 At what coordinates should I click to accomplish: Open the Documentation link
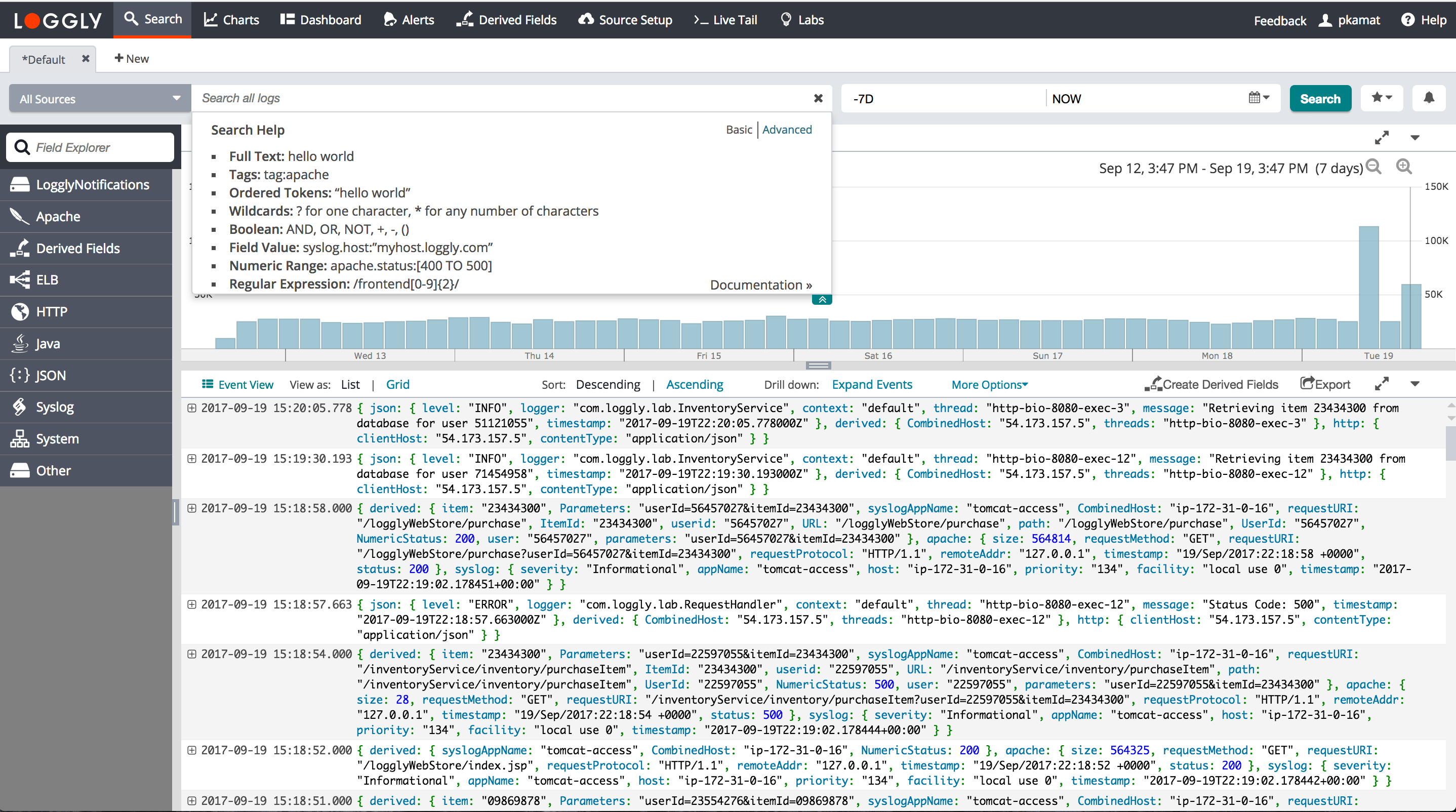[x=760, y=284]
